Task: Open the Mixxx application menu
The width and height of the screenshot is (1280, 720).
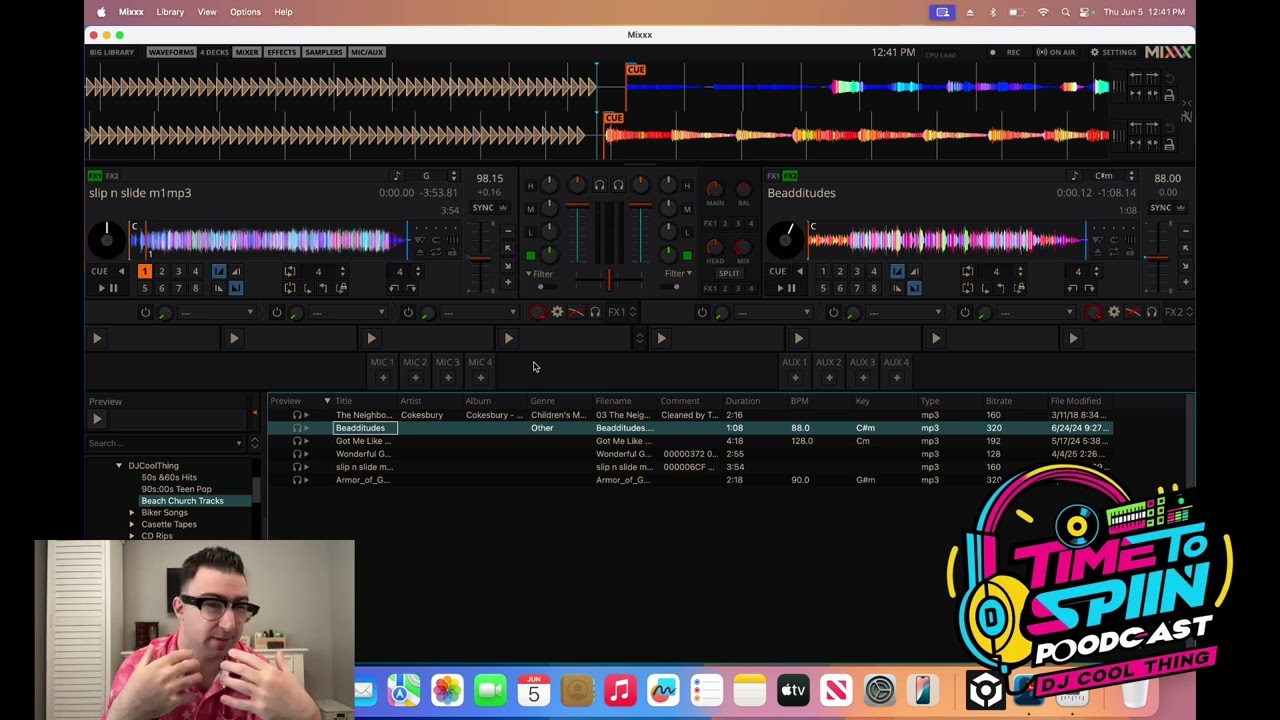Action: coord(131,12)
